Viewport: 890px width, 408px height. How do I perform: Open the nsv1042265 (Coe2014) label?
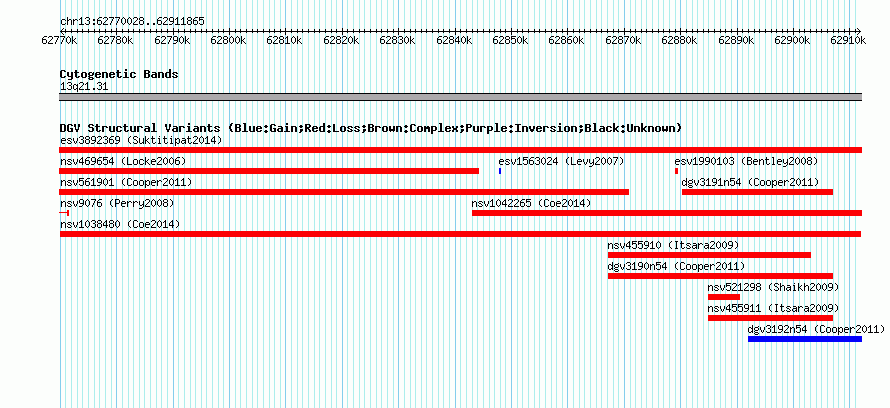coord(531,203)
